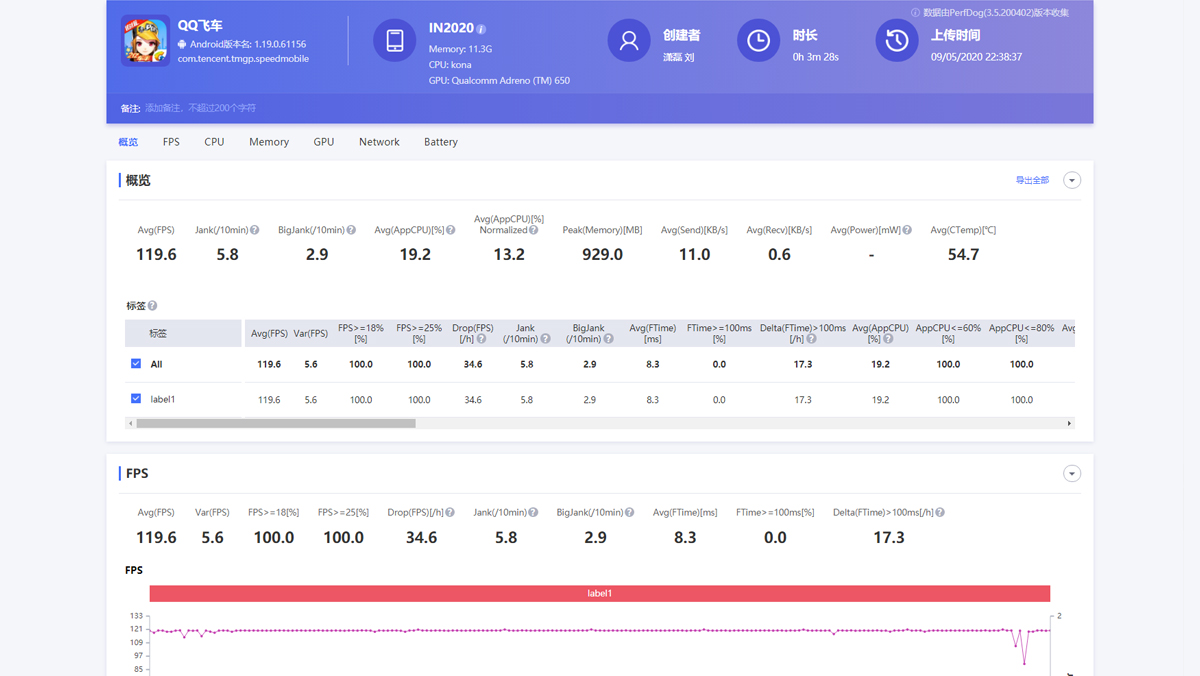1200x676 pixels.
Task: Click info icon next to IN2020
Action: click(x=481, y=29)
